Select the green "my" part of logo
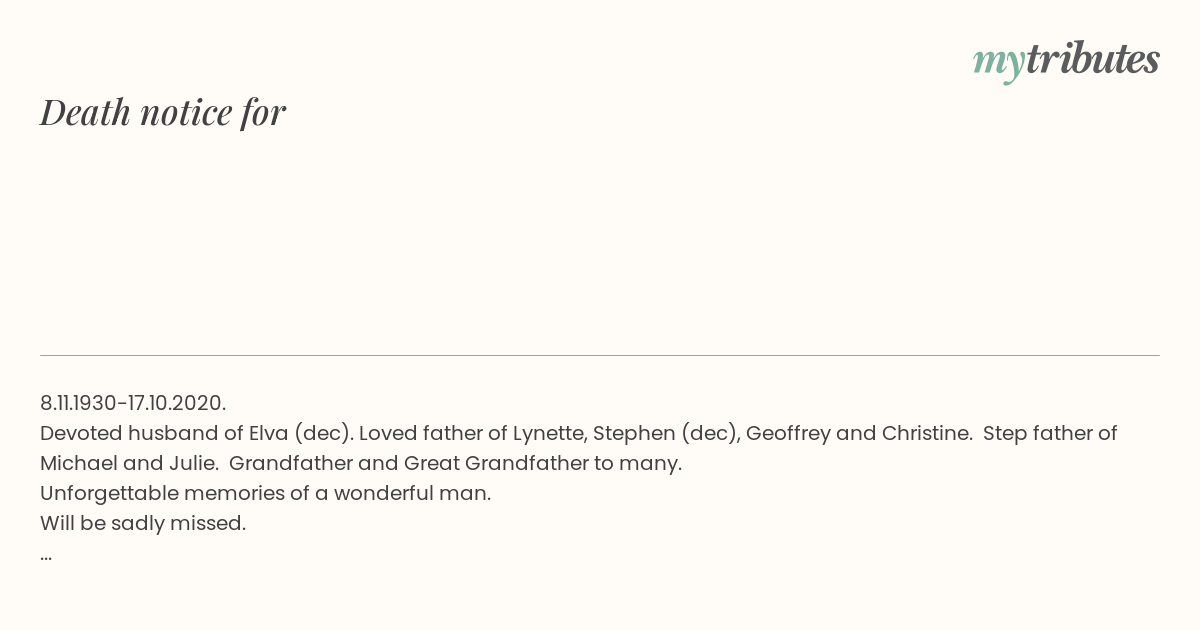The image size is (1200, 630). pyautogui.click(x=999, y=64)
